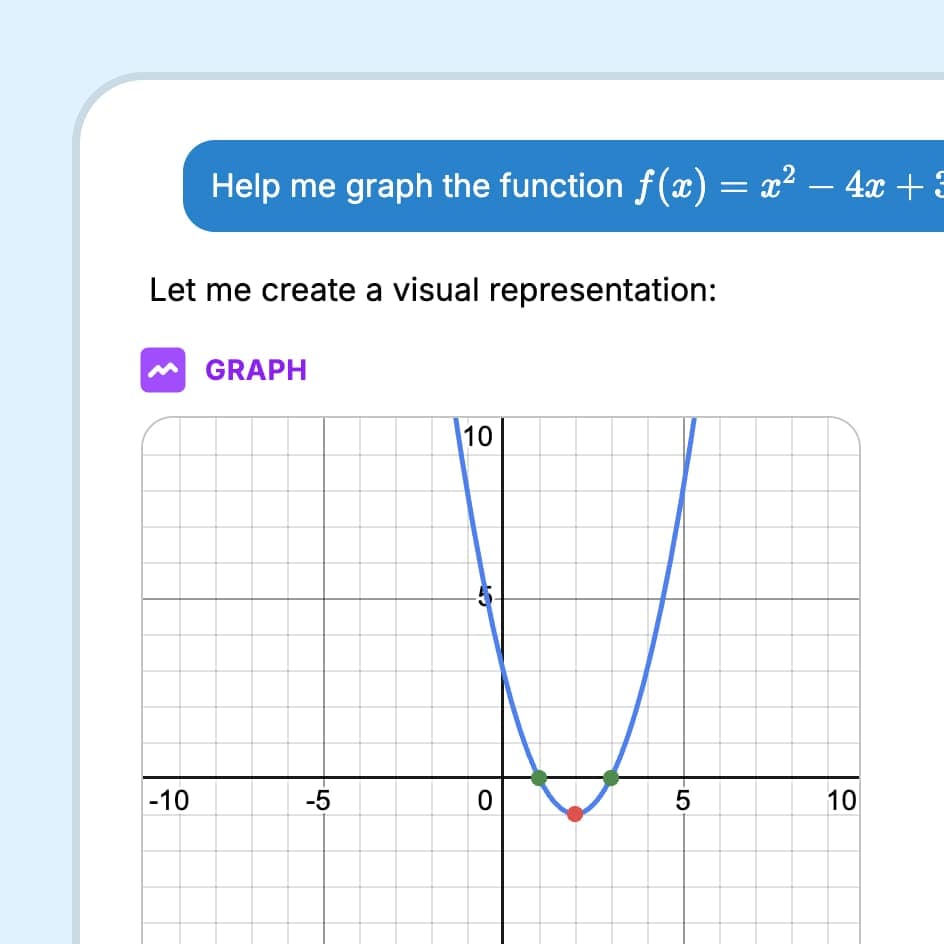Click the 0 origin label
Image resolution: width=944 pixels, height=944 pixels.
[x=485, y=800]
